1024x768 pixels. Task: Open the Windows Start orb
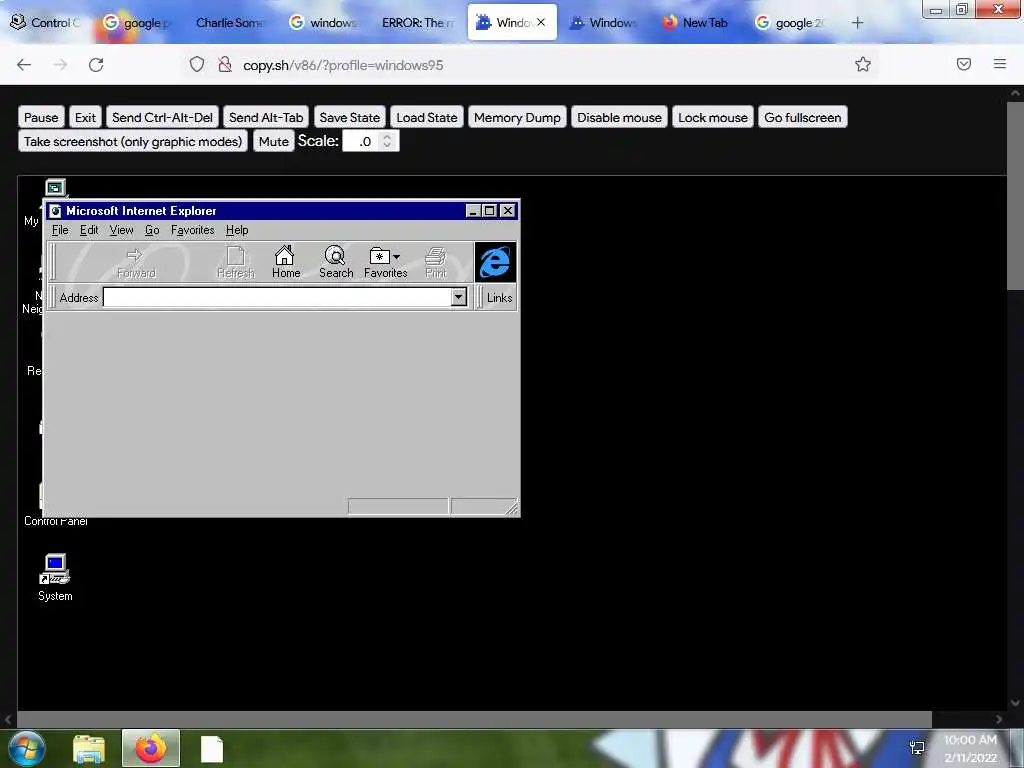pyautogui.click(x=27, y=748)
